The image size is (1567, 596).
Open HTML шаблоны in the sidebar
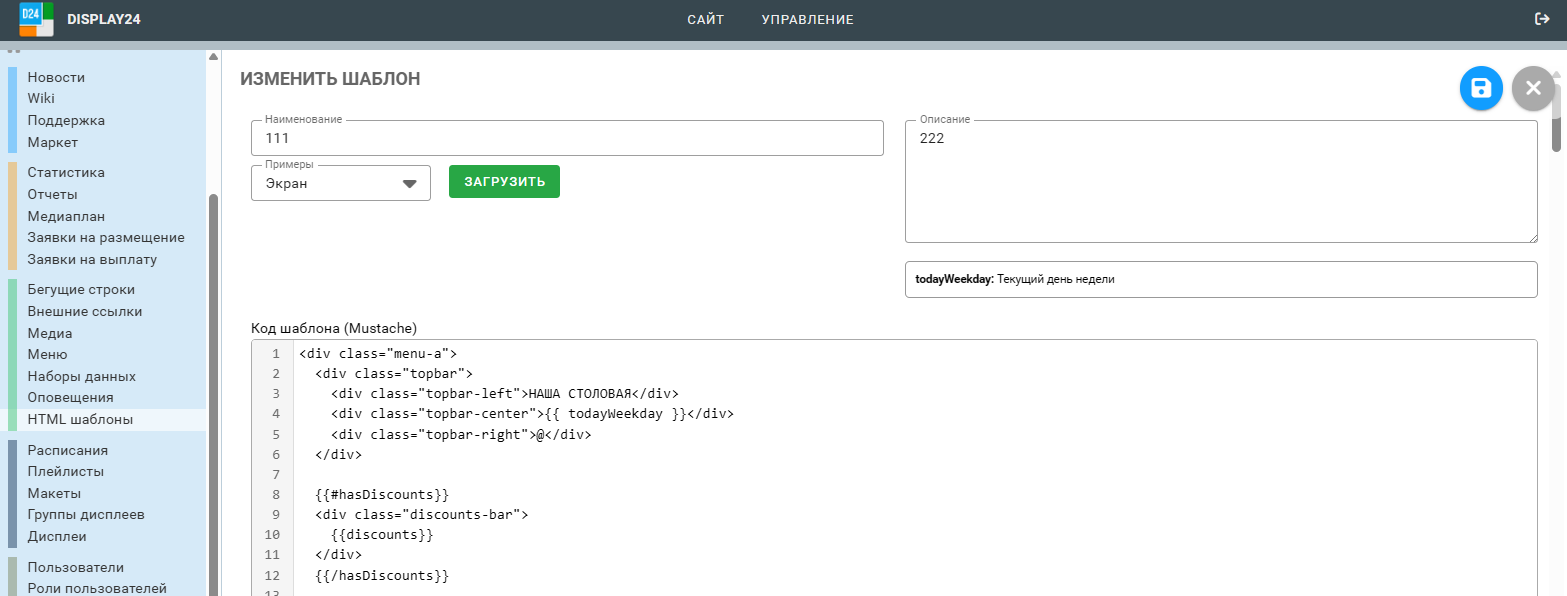pyautogui.click(x=80, y=419)
